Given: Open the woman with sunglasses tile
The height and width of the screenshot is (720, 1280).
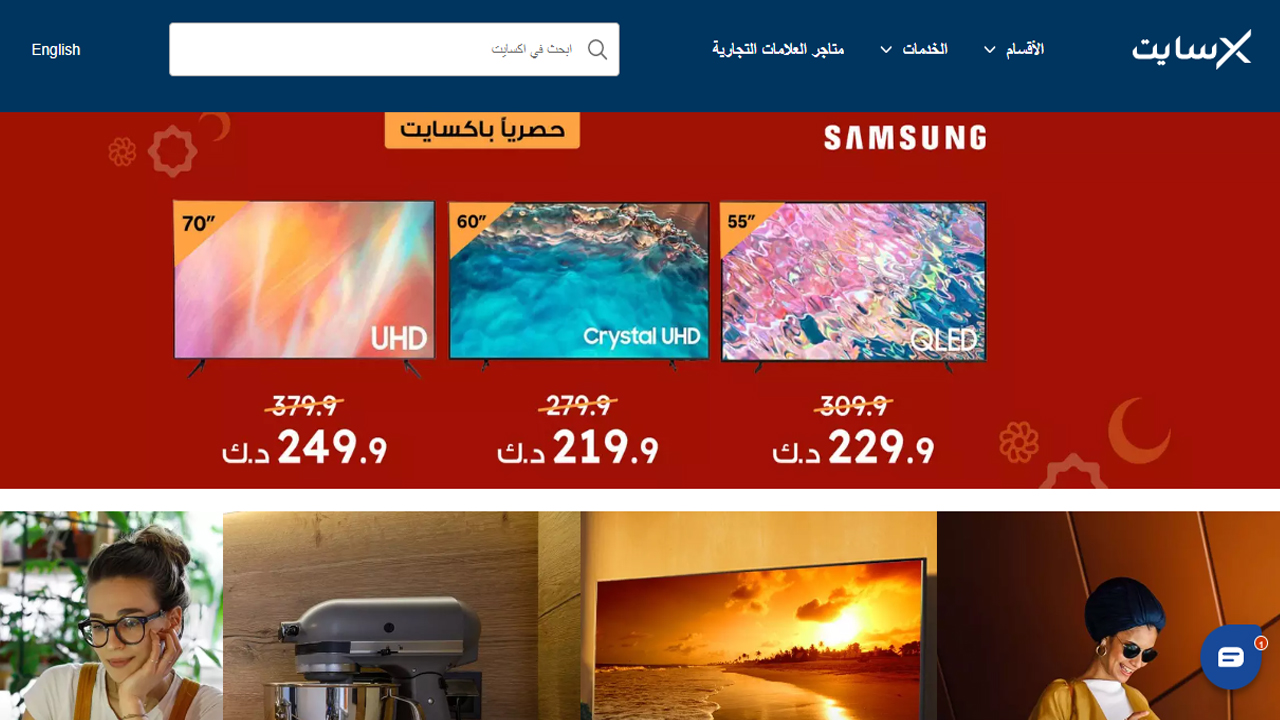Looking at the screenshot, I should coord(1108,616).
